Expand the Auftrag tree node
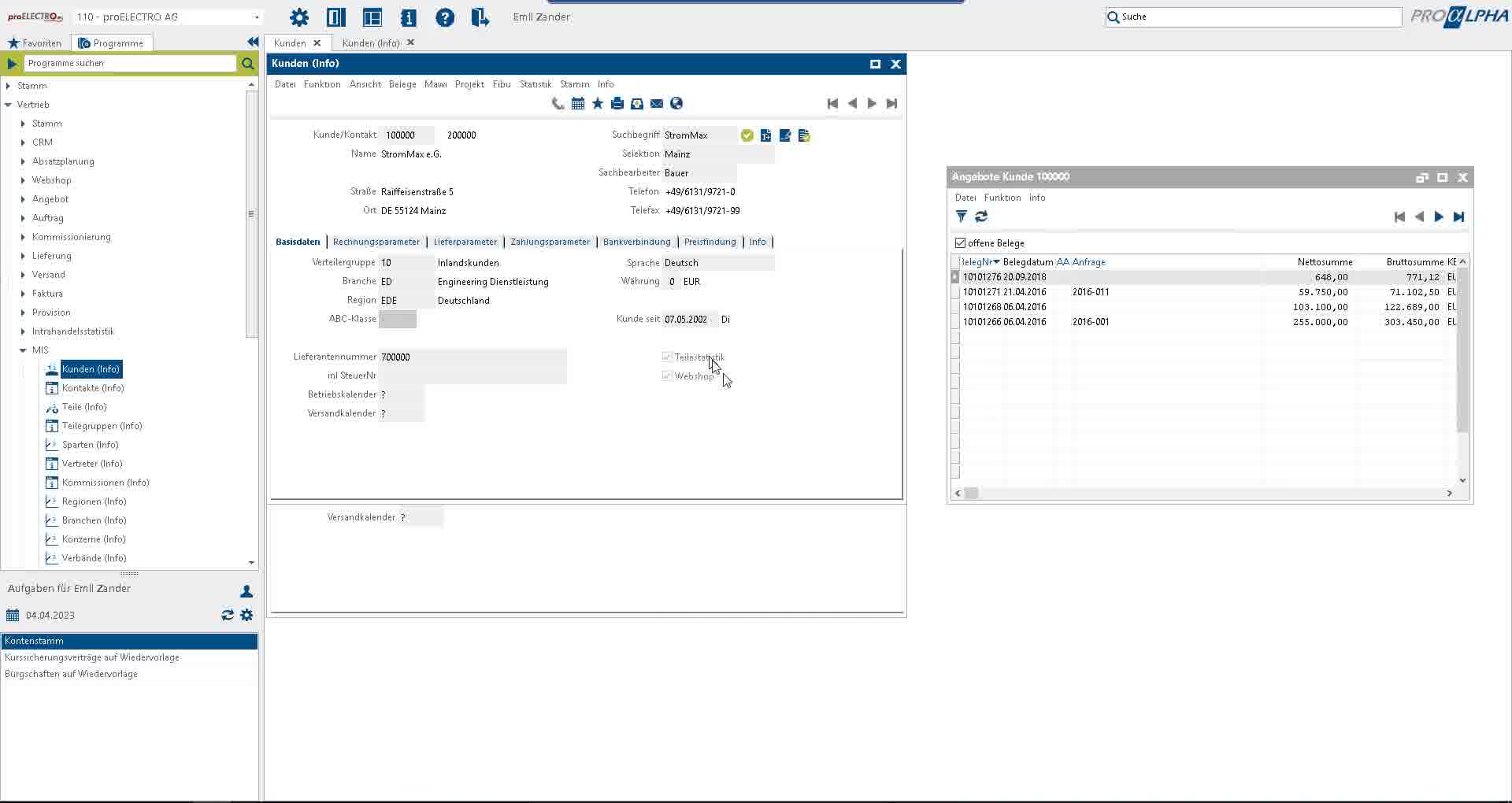The image size is (1512, 803). [23, 218]
